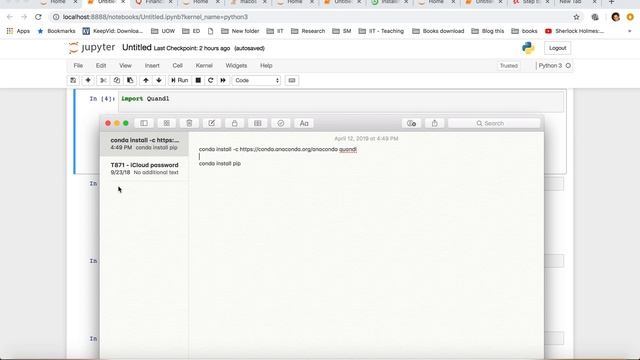Show more bookmarks overflow chevron

coord(629,31)
